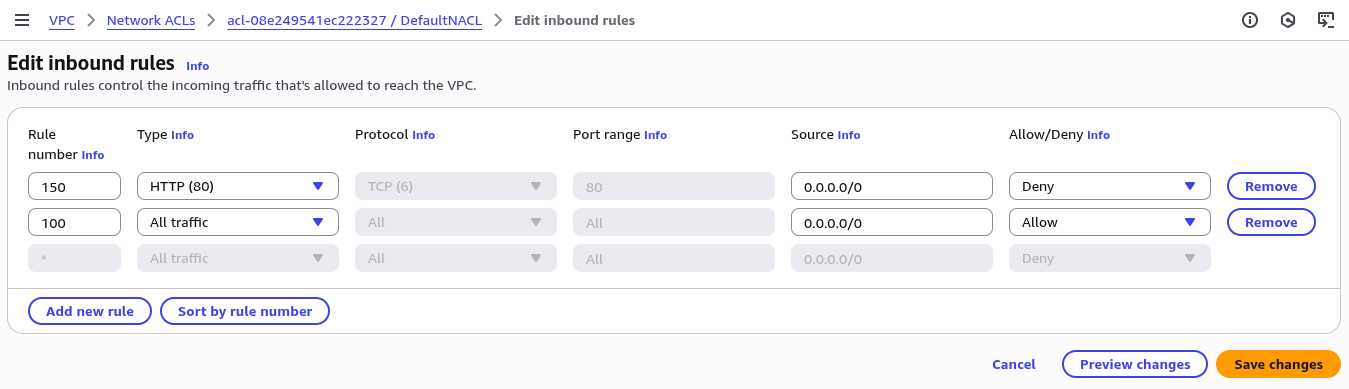Click the hexagon settings icon in header

click(x=1288, y=20)
